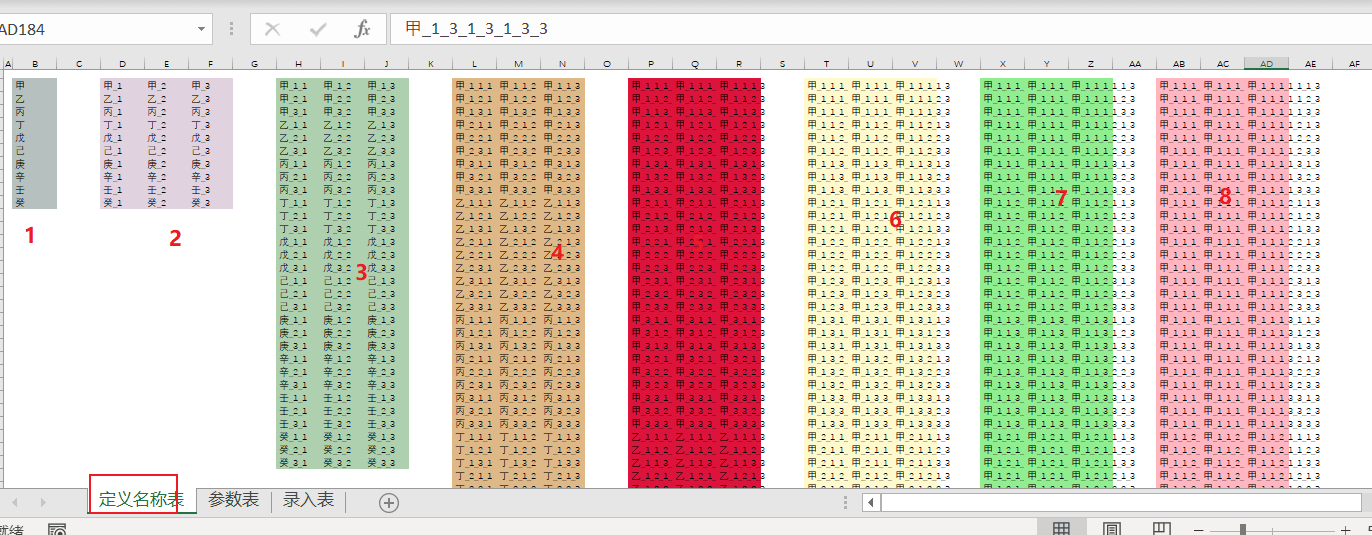Click cell 乙_1_1 in column H

click(298, 125)
